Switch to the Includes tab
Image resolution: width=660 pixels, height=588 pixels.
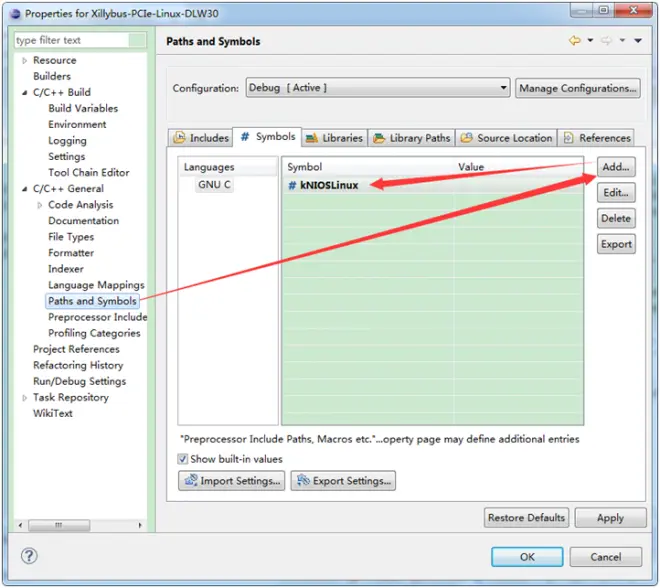[201, 138]
